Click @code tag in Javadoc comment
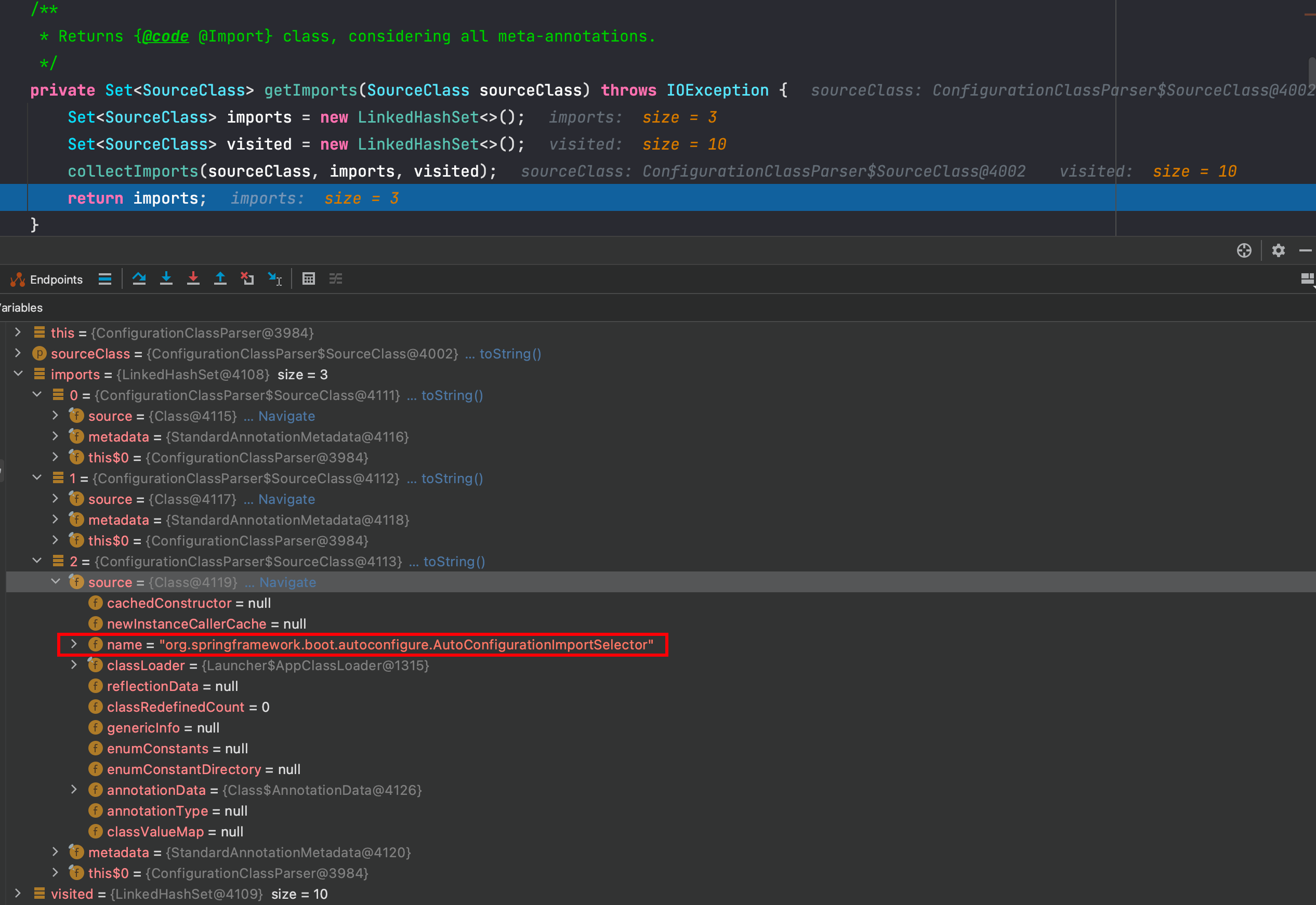 (x=165, y=36)
